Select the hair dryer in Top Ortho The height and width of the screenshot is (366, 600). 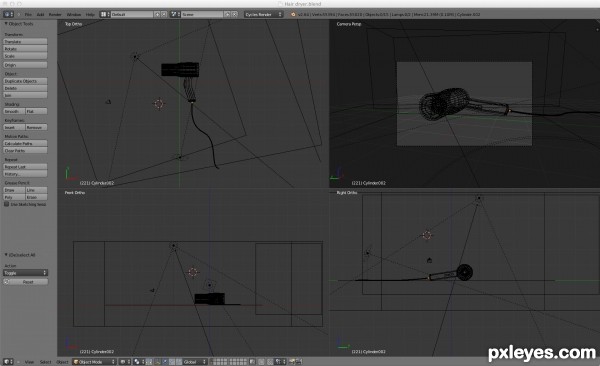pyautogui.click(x=180, y=70)
